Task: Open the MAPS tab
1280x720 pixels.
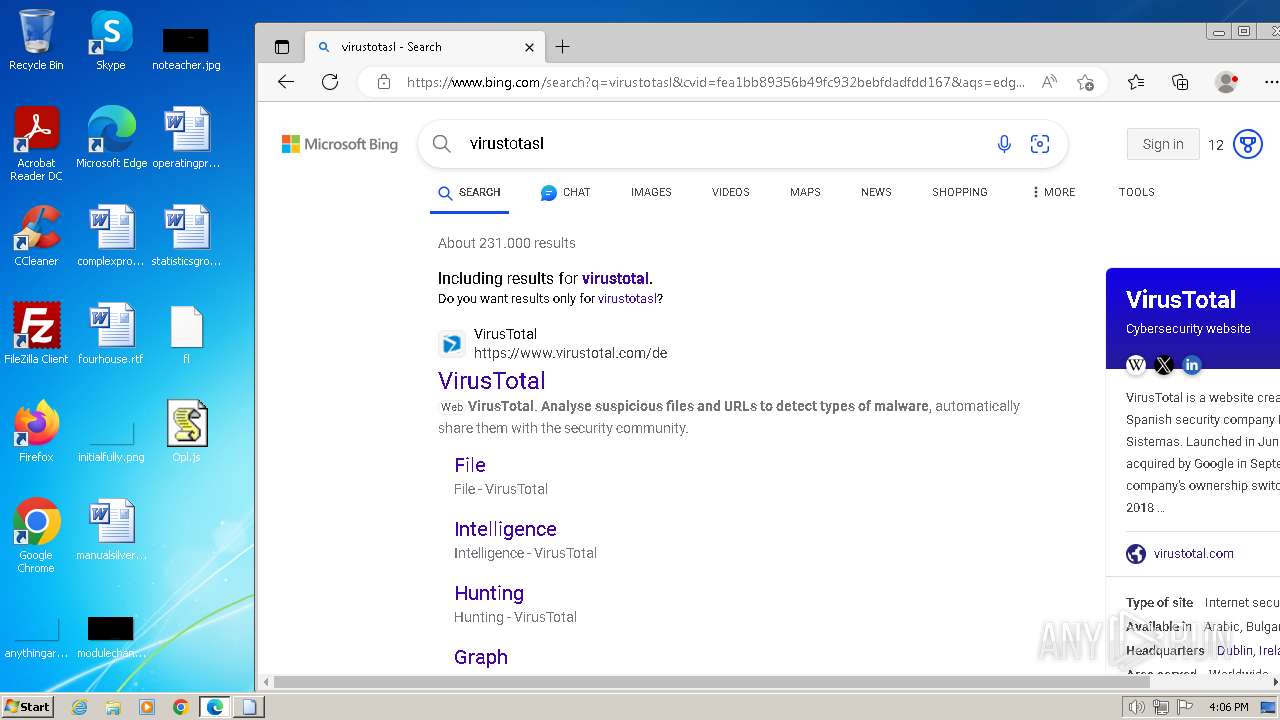Action: 805,192
